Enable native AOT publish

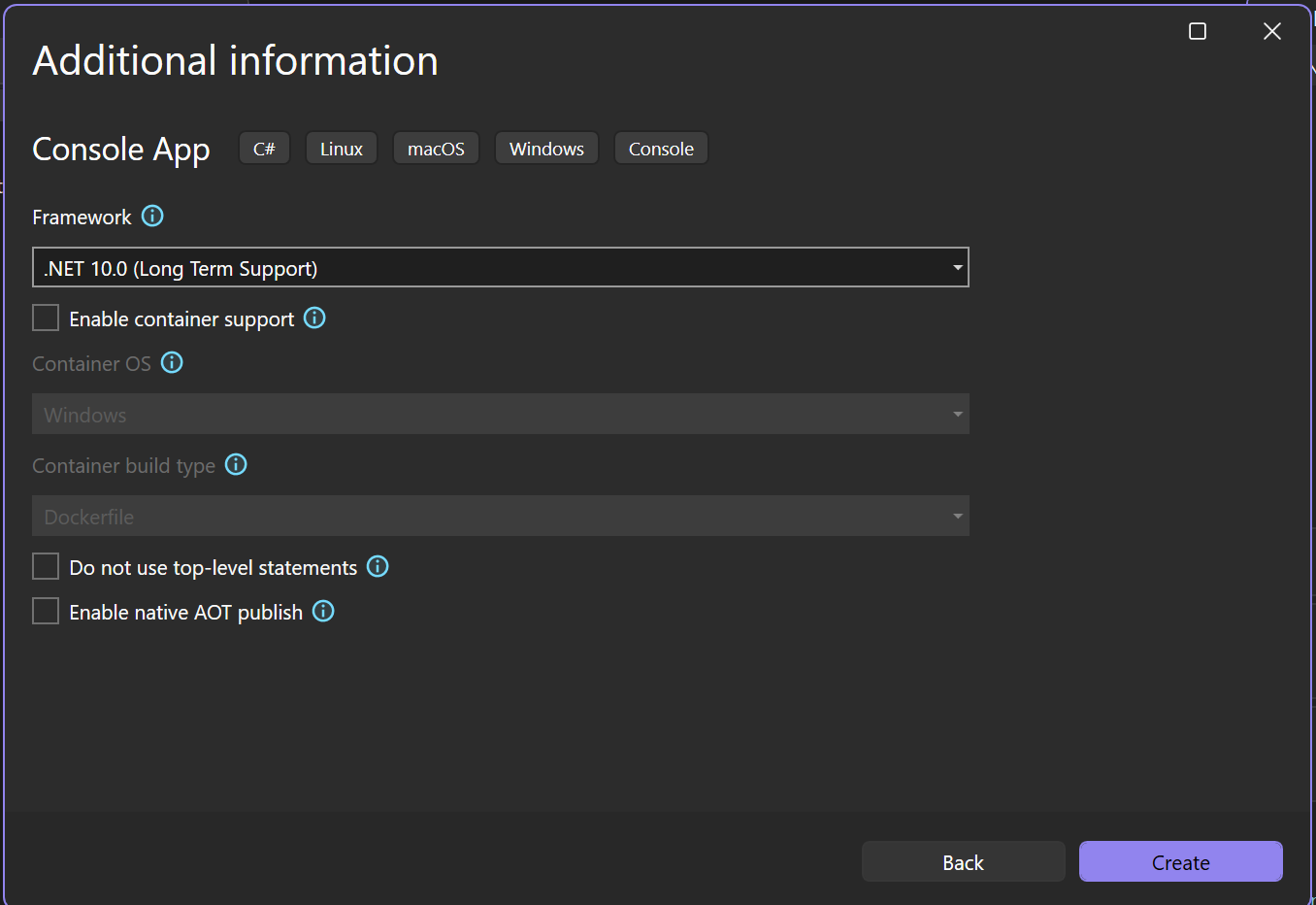(46, 611)
